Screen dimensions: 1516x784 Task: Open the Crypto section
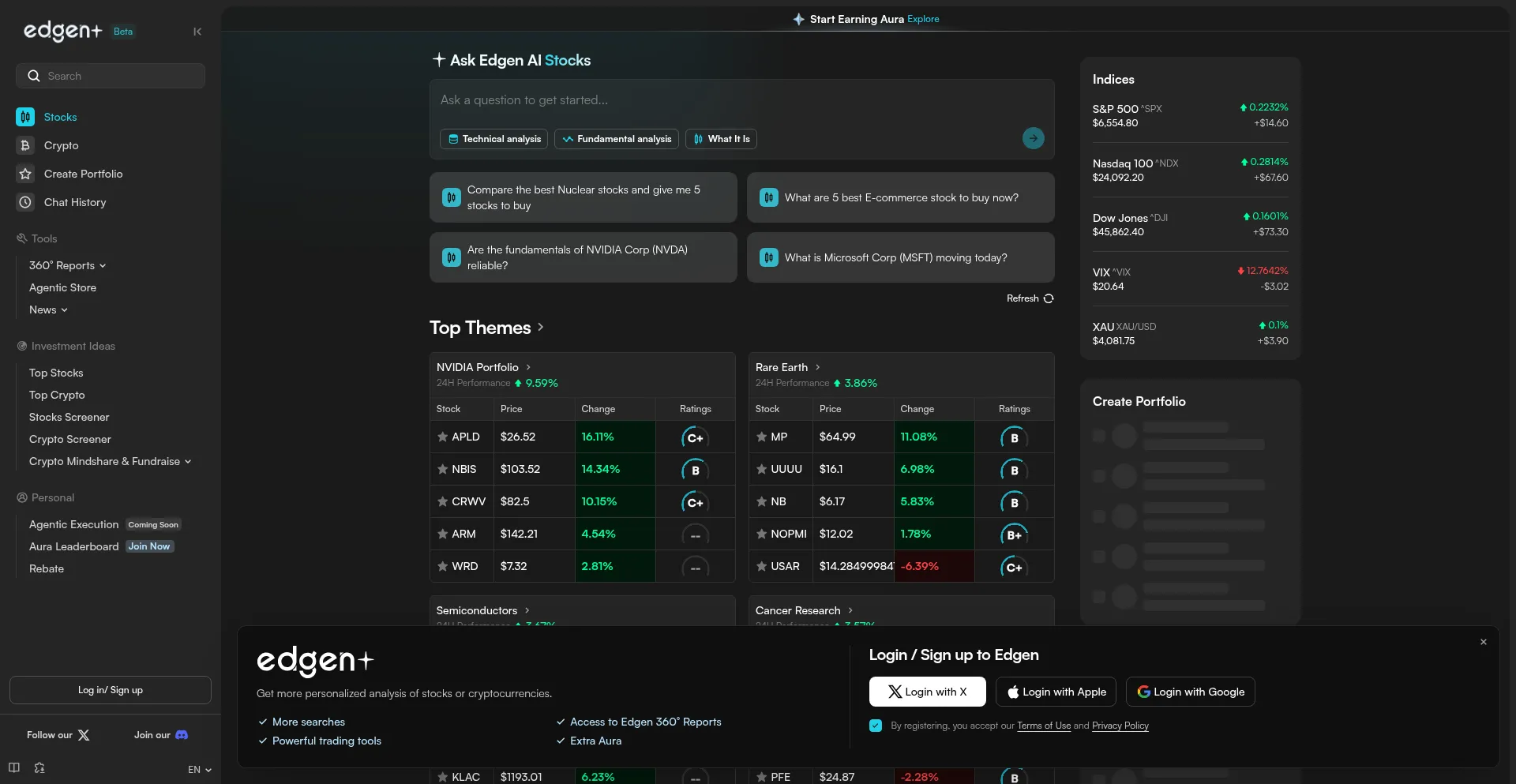coord(61,145)
